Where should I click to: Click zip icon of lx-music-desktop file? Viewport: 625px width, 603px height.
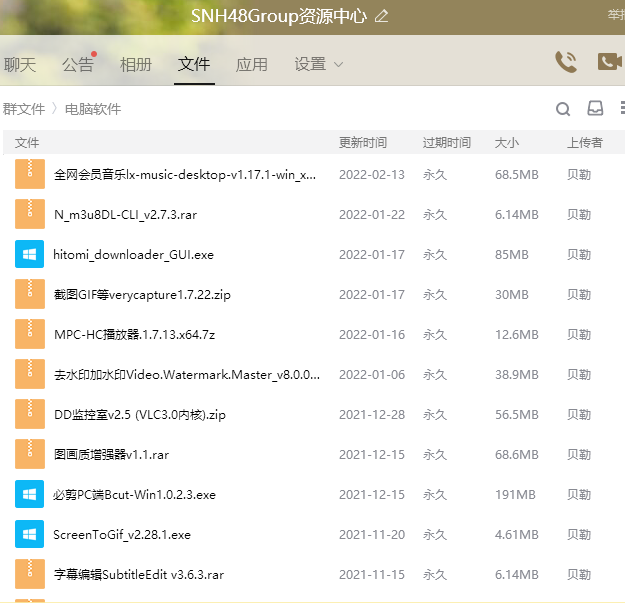point(30,174)
